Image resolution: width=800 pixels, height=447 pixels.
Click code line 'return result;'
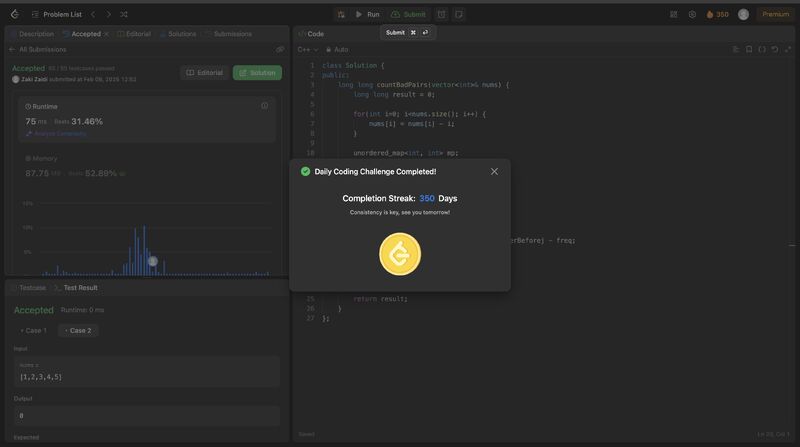(380, 299)
